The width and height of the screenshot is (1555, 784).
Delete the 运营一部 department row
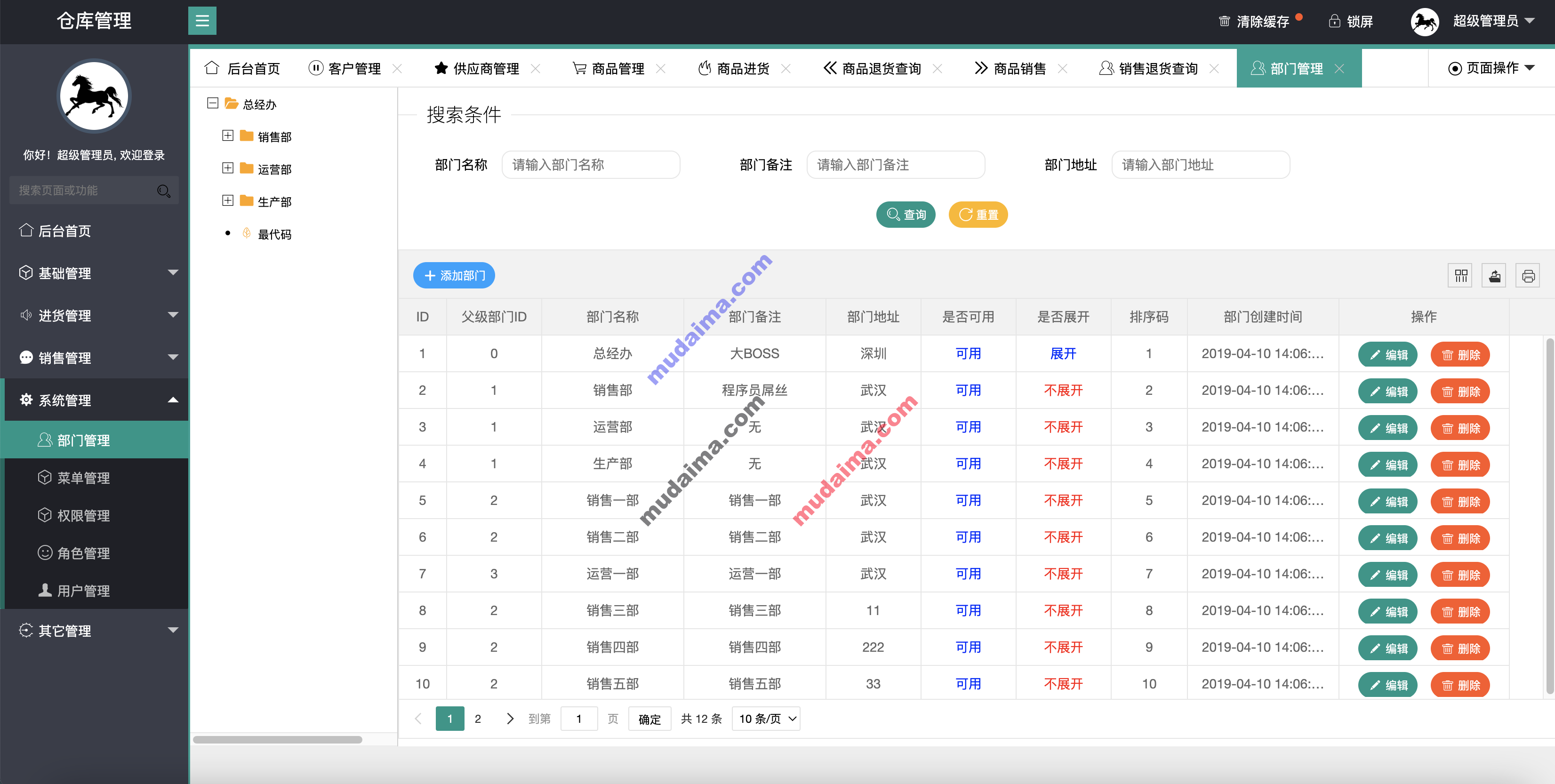click(1460, 575)
